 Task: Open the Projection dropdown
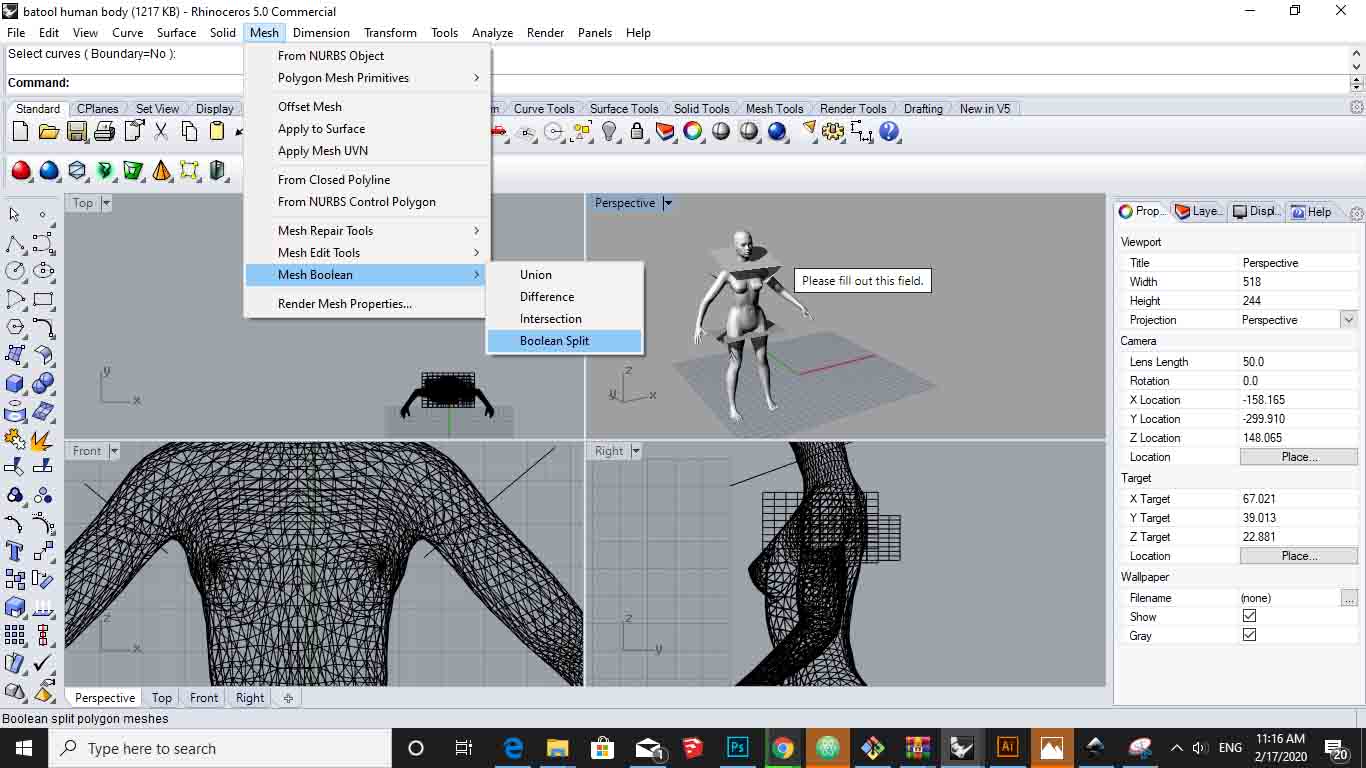pyautogui.click(x=1348, y=320)
